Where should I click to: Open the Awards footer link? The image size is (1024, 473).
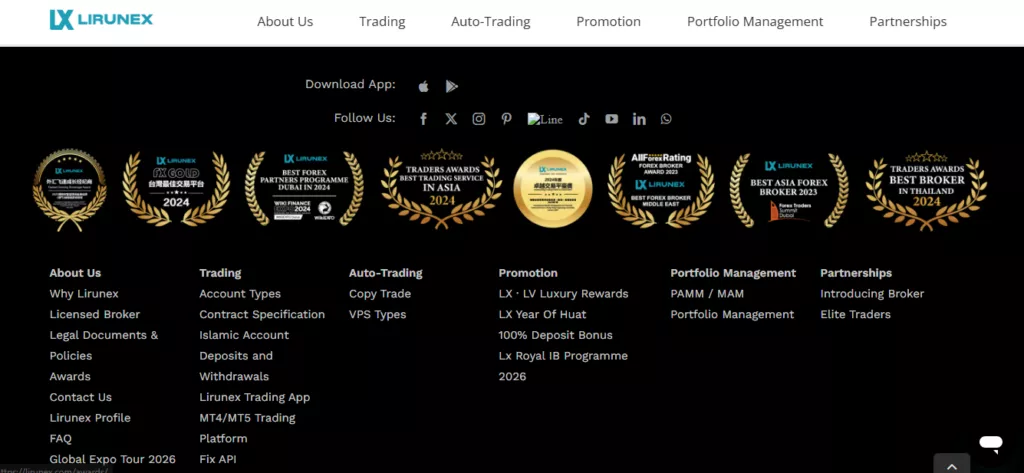coord(70,376)
